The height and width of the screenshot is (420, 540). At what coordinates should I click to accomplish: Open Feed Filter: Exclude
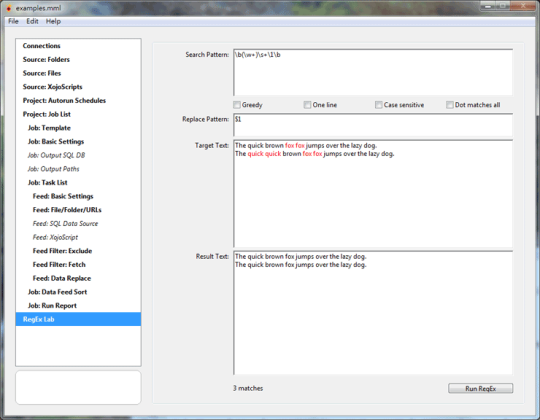click(78, 251)
